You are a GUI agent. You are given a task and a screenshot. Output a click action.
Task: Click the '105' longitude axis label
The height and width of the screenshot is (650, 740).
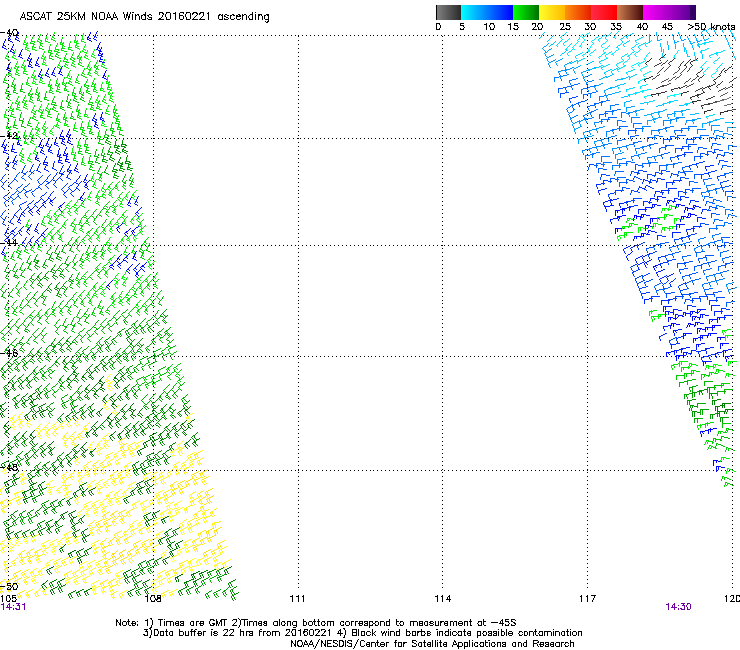8,599
